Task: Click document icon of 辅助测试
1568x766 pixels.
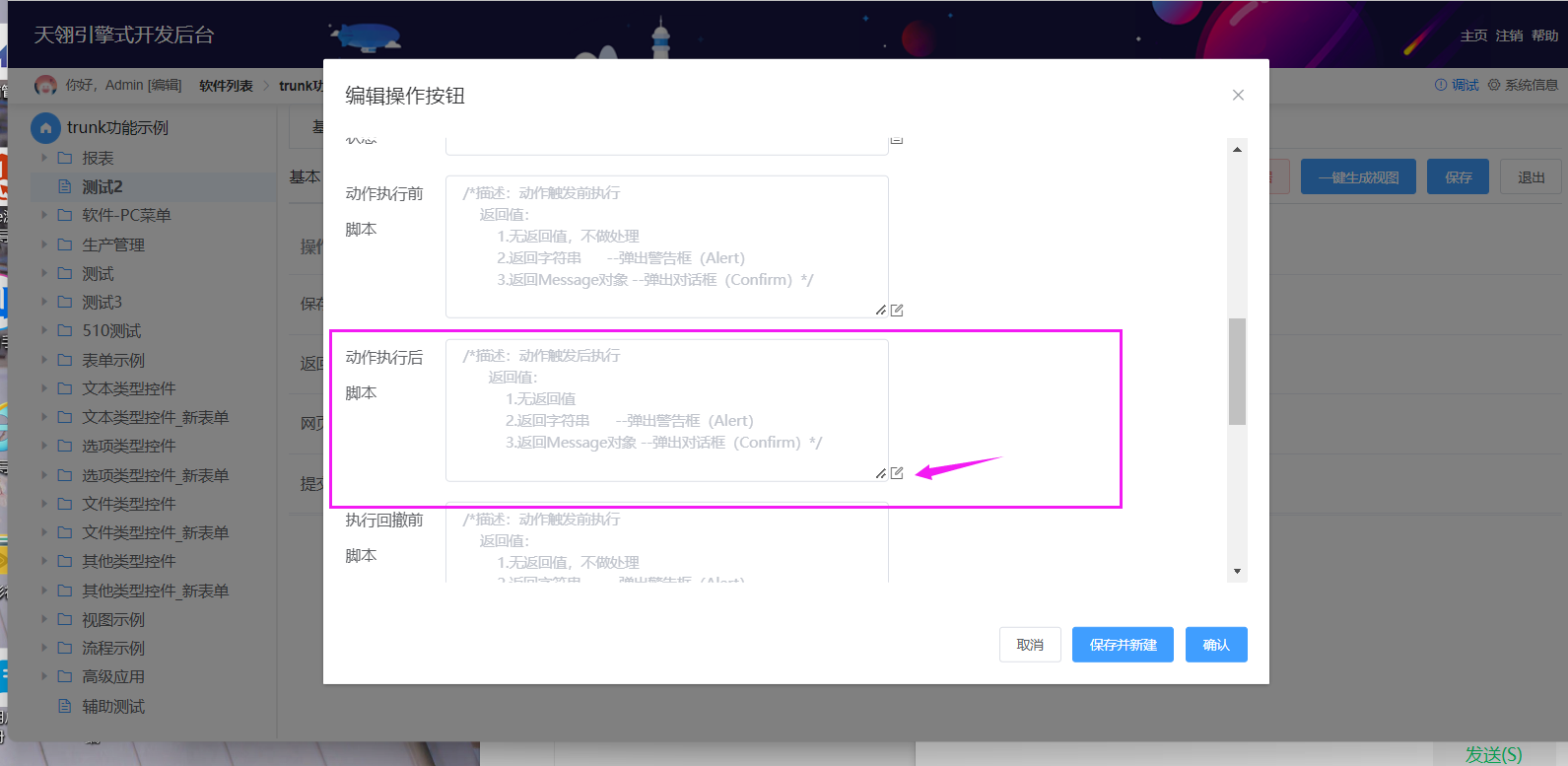Action: (65, 706)
